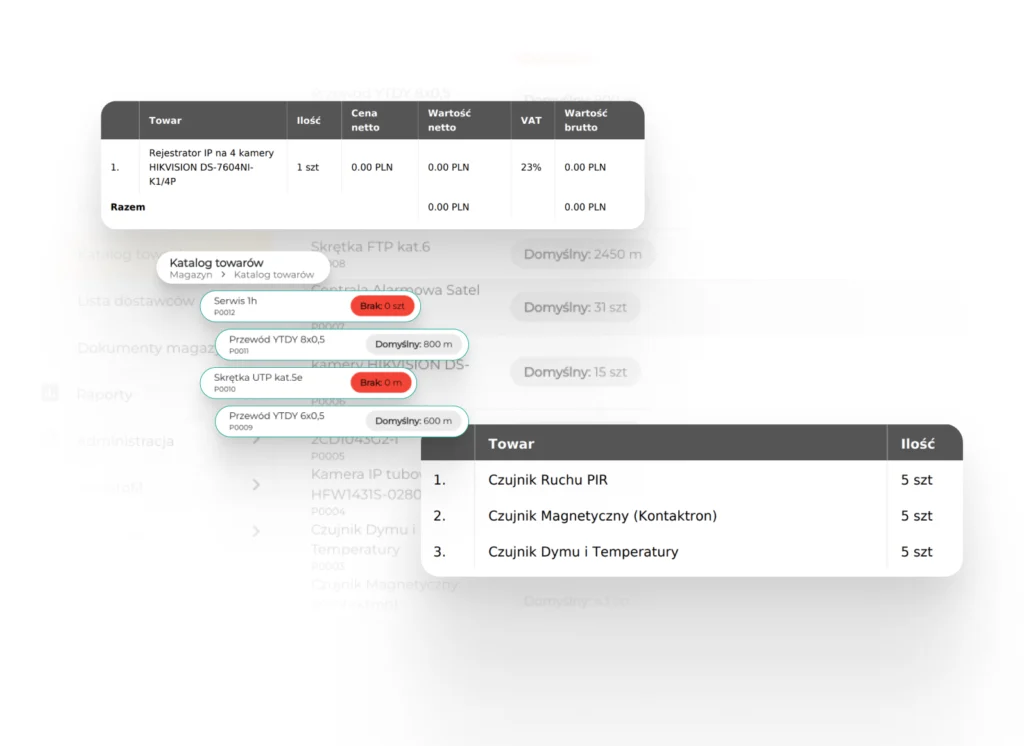Click the Domyślny: 600 m stock badge
Image resolution: width=1024 pixels, height=746 pixels.
414,421
